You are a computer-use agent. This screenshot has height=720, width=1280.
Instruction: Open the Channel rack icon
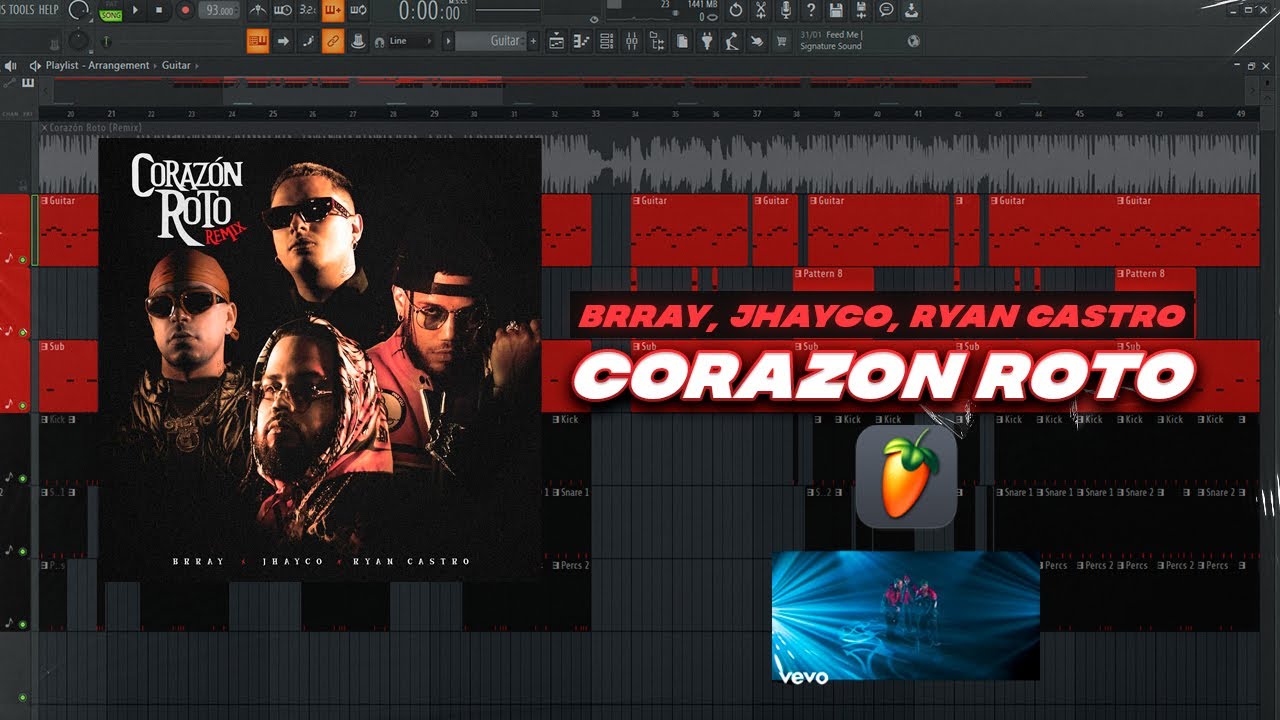pyautogui.click(x=606, y=41)
